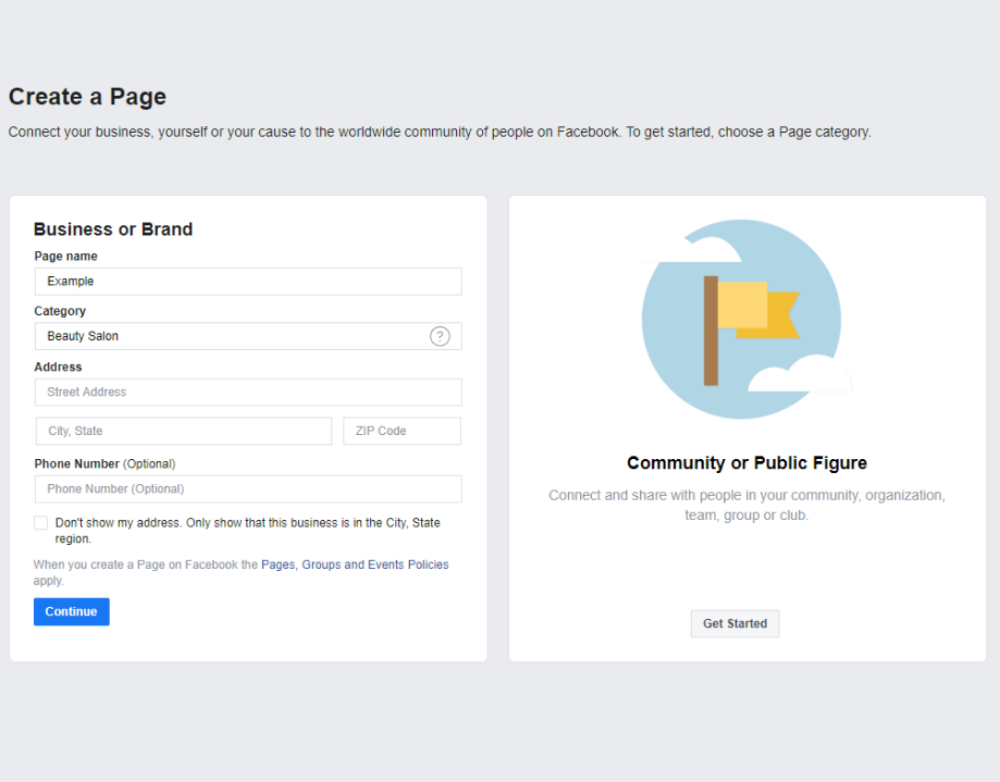
Task: Click the Business or Brand heading
Action: (x=113, y=229)
